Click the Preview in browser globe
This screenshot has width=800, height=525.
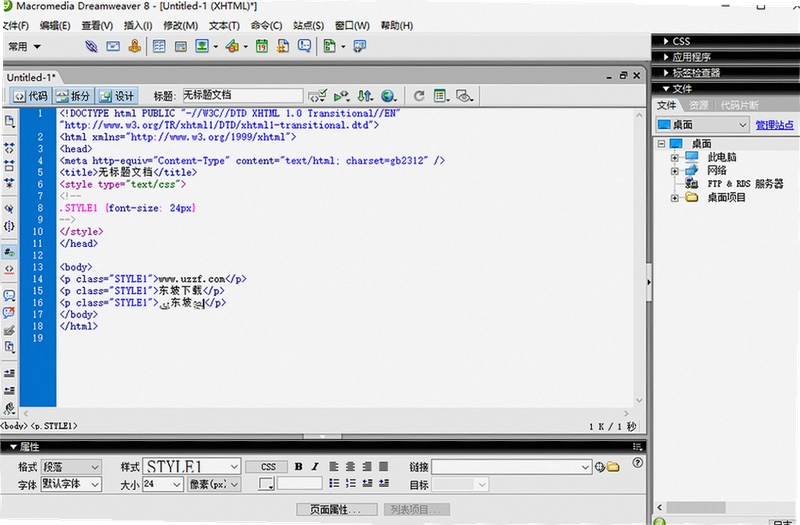pyautogui.click(x=388, y=95)
